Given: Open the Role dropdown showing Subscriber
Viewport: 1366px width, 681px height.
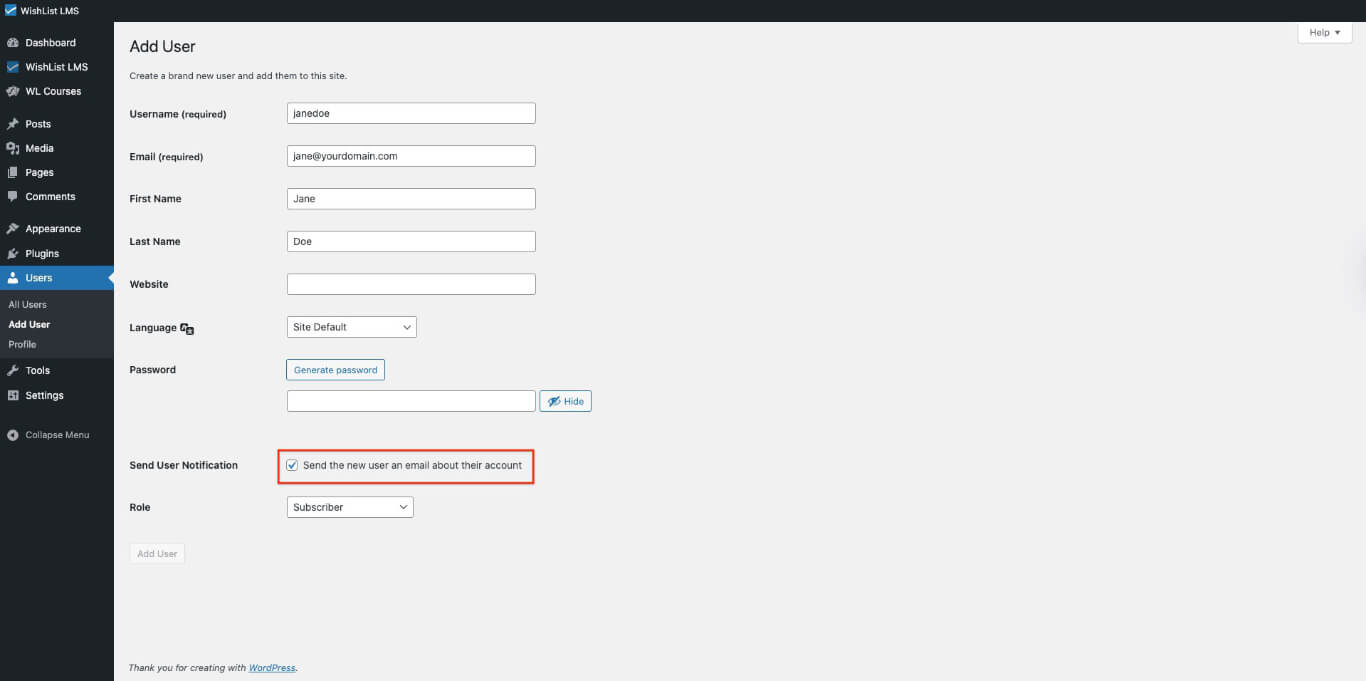Looking at the screenshot, I should pyautogui.click(x=349, y=507).
